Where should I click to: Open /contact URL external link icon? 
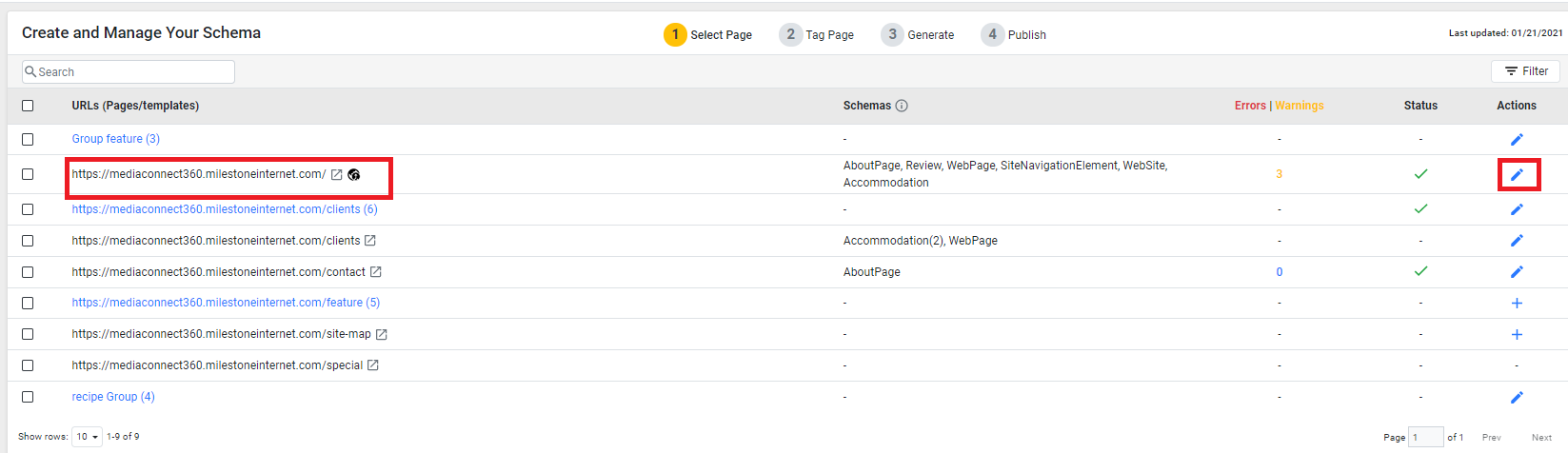(x=376, y=272)
